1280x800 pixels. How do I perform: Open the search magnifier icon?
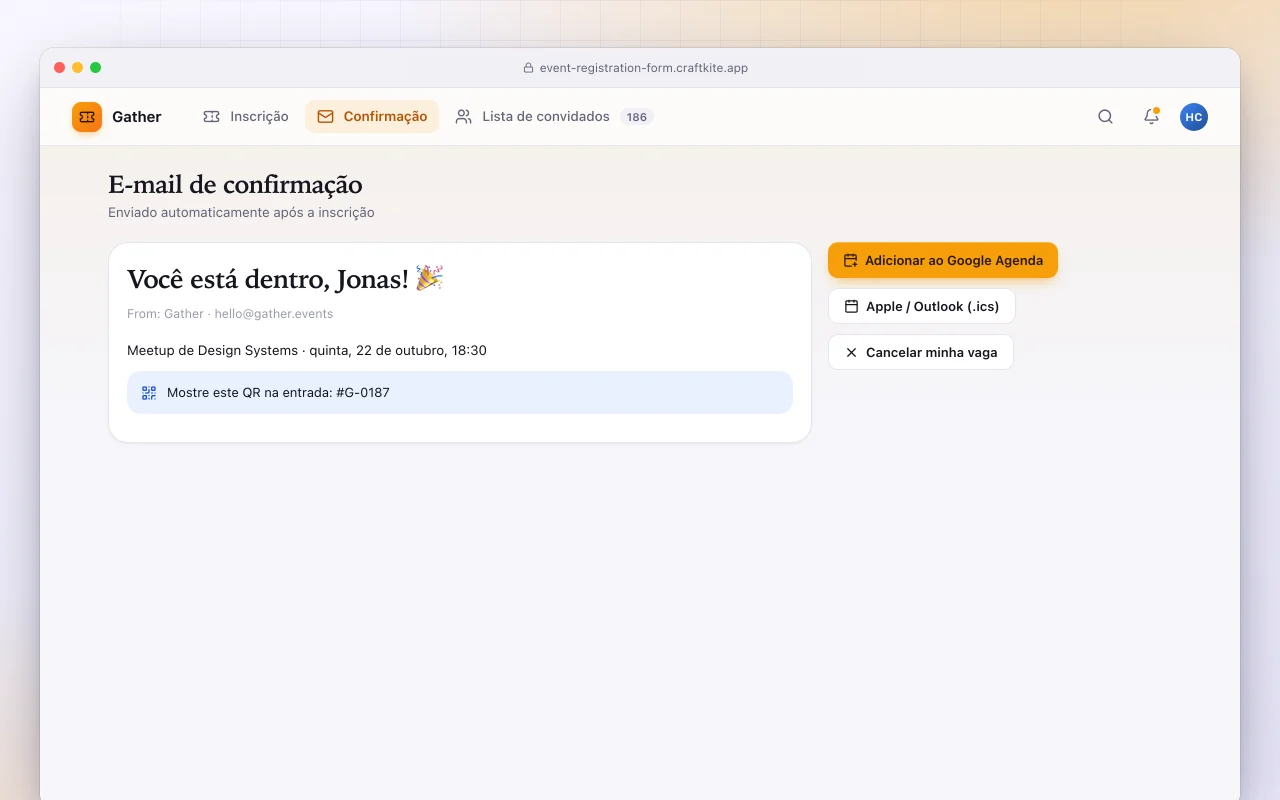[1105, 117]
